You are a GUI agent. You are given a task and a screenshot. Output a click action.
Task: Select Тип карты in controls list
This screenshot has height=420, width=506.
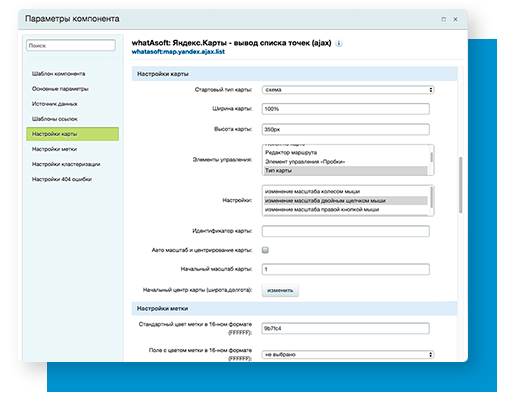[345, 170]
